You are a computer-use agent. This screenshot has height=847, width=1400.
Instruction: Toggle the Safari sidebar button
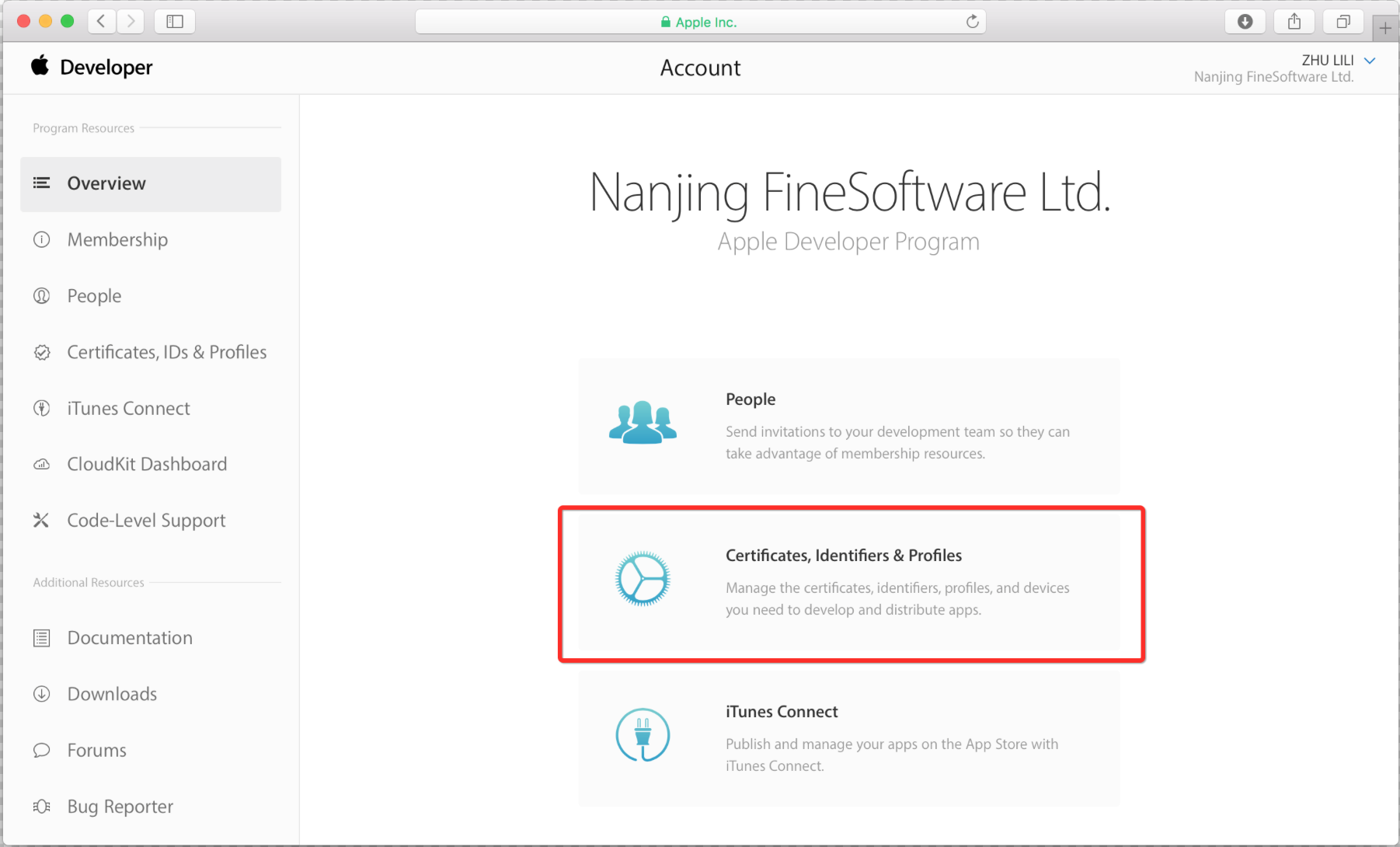point(175,22)
